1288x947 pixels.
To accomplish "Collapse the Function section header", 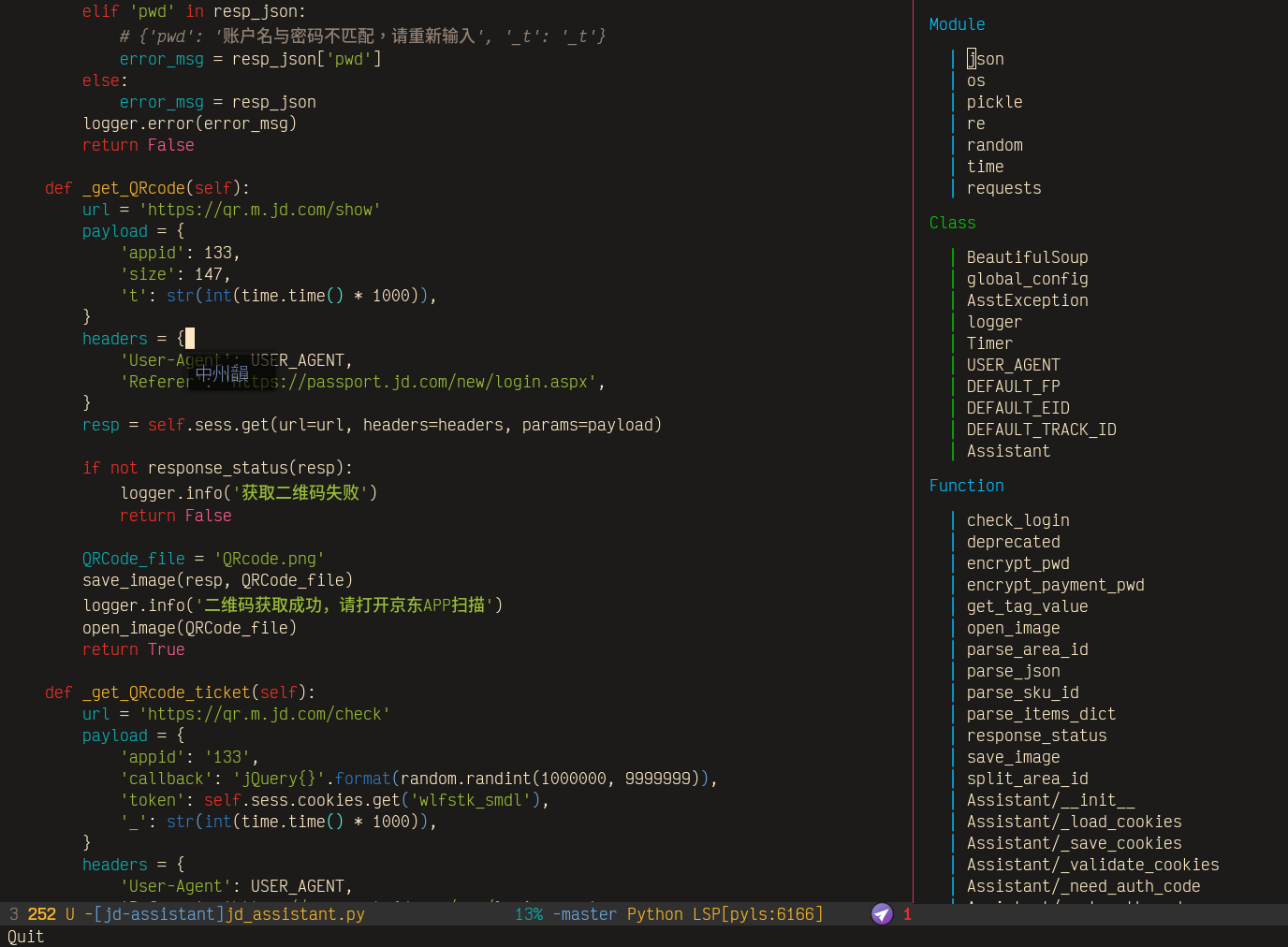I will 966,486.
